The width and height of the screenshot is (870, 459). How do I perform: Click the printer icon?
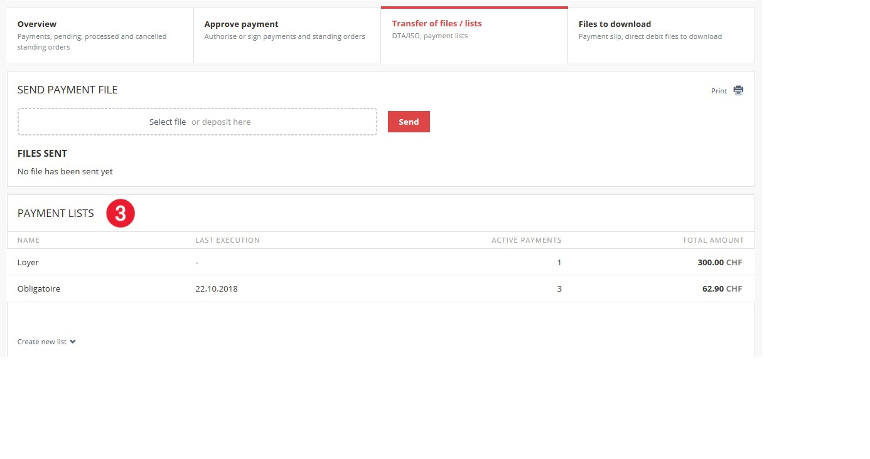[x=738, y=90]
